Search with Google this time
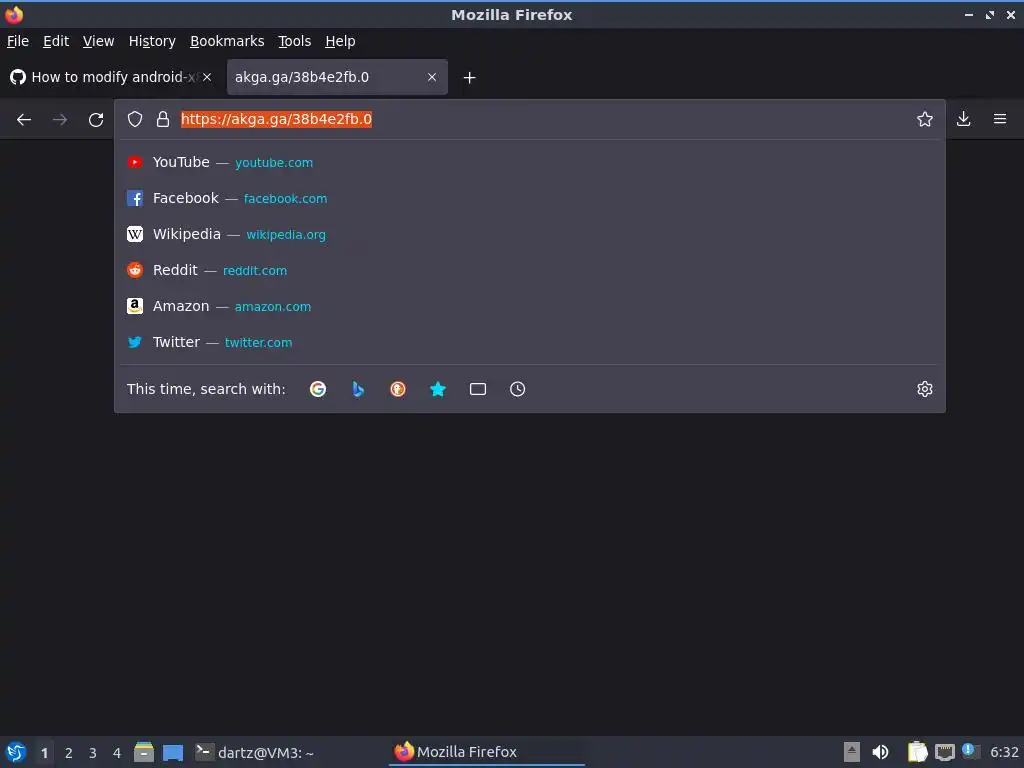1024x768 pixels. click(x=318, y=389)
